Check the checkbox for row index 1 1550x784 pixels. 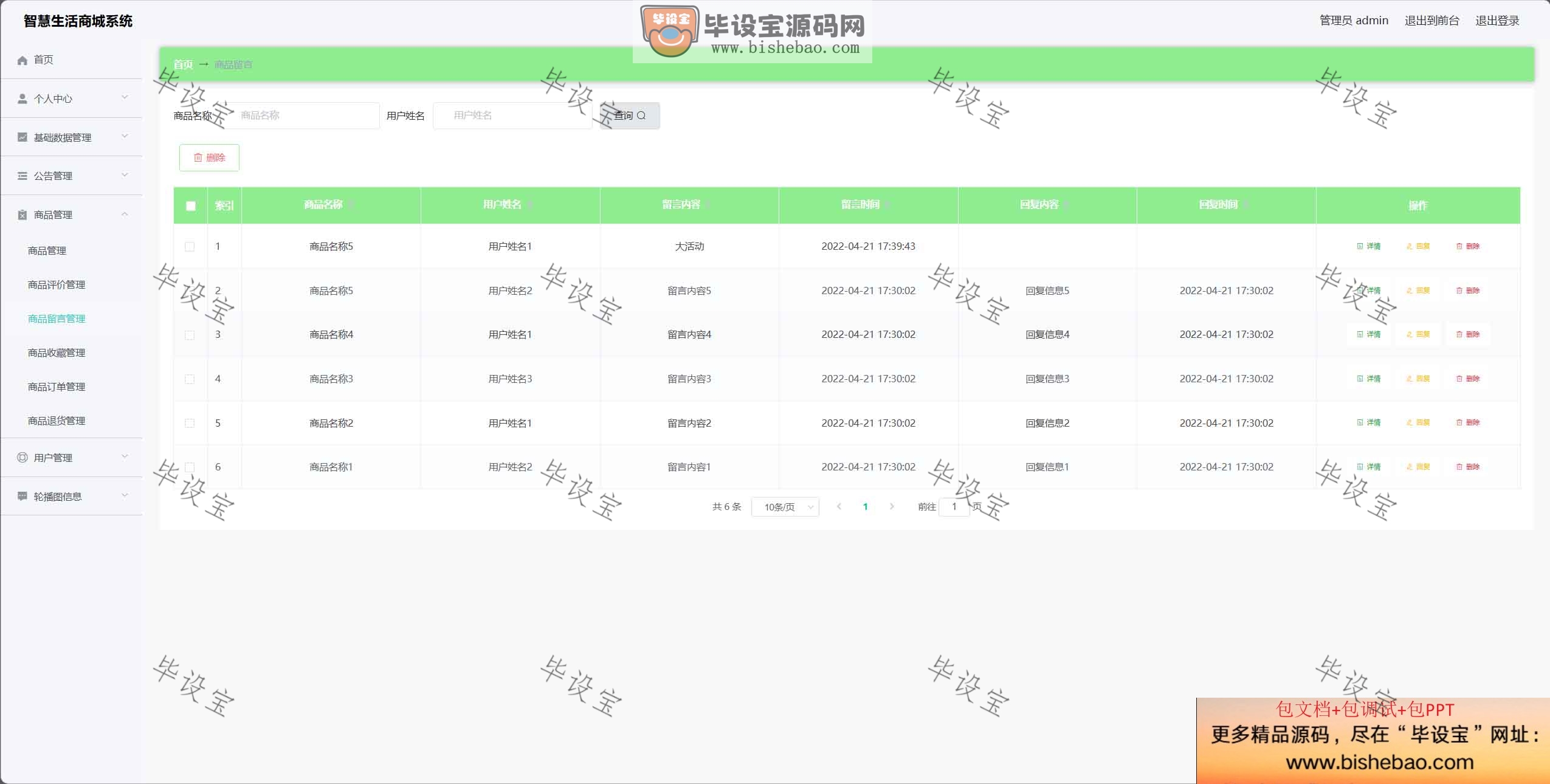point(190,247)
